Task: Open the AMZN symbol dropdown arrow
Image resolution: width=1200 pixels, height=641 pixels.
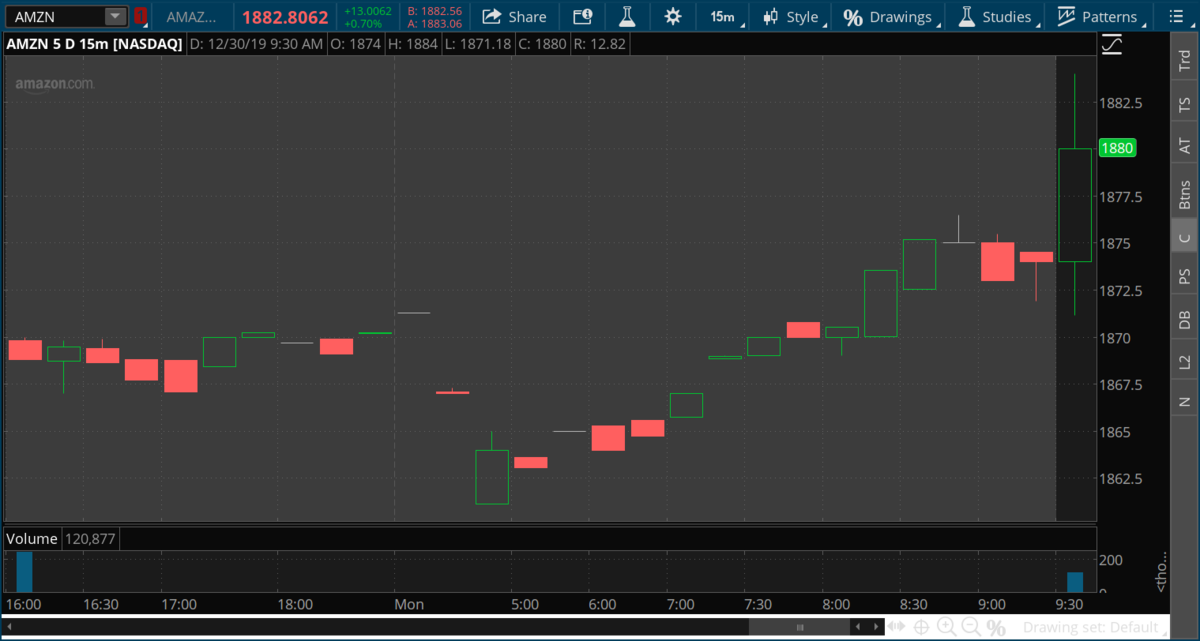Action: (115, 16)
